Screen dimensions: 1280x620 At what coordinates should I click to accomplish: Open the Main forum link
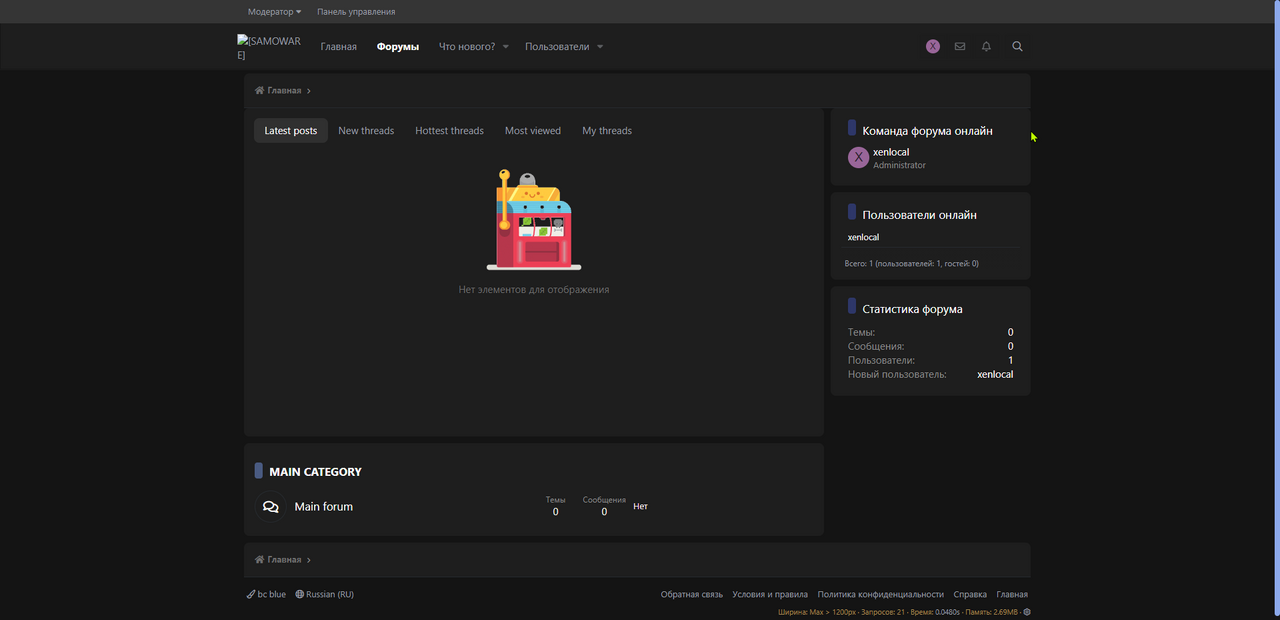coord(323,507)
